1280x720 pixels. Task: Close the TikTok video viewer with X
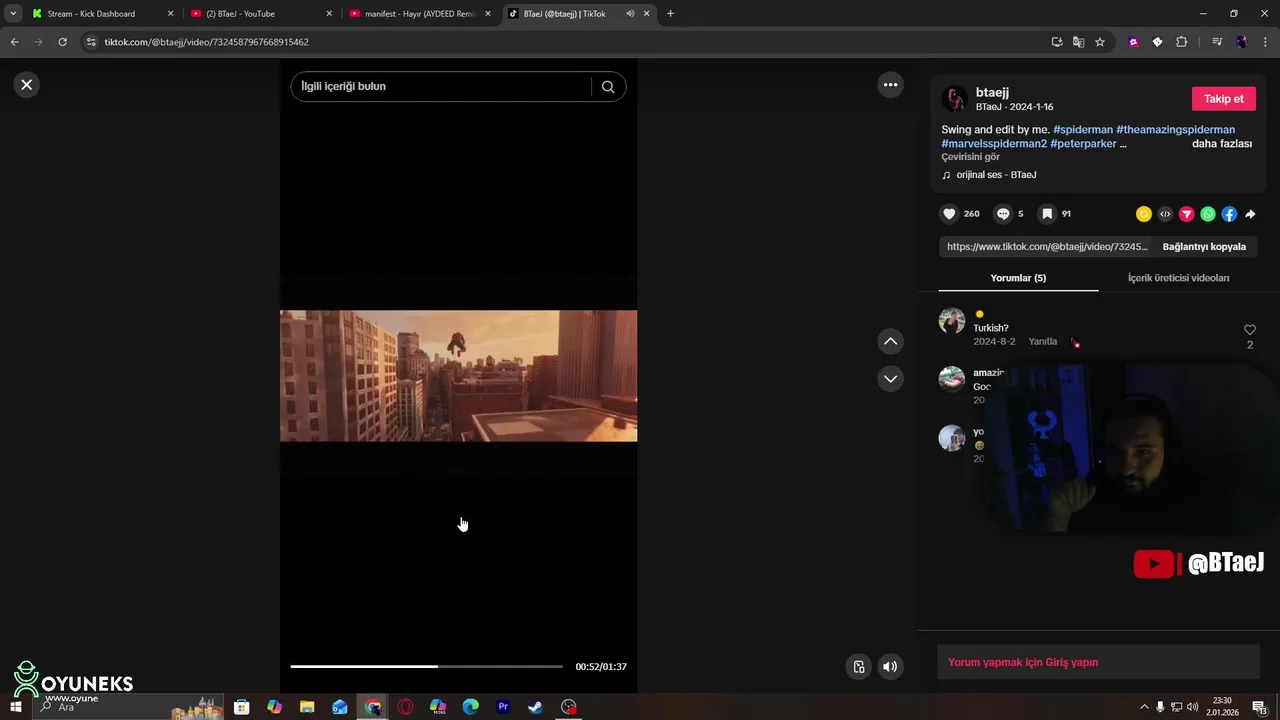tap(27, 85)
